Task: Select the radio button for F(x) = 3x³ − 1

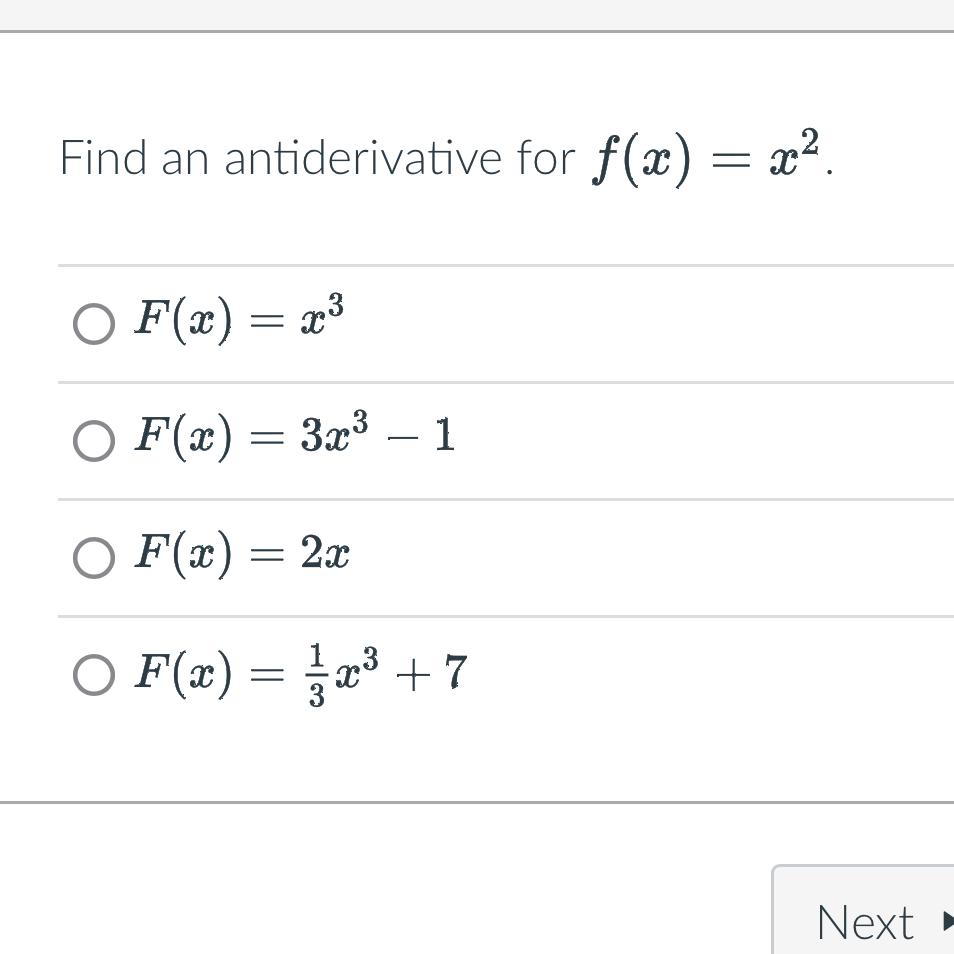Action: [x=93, y=440]
